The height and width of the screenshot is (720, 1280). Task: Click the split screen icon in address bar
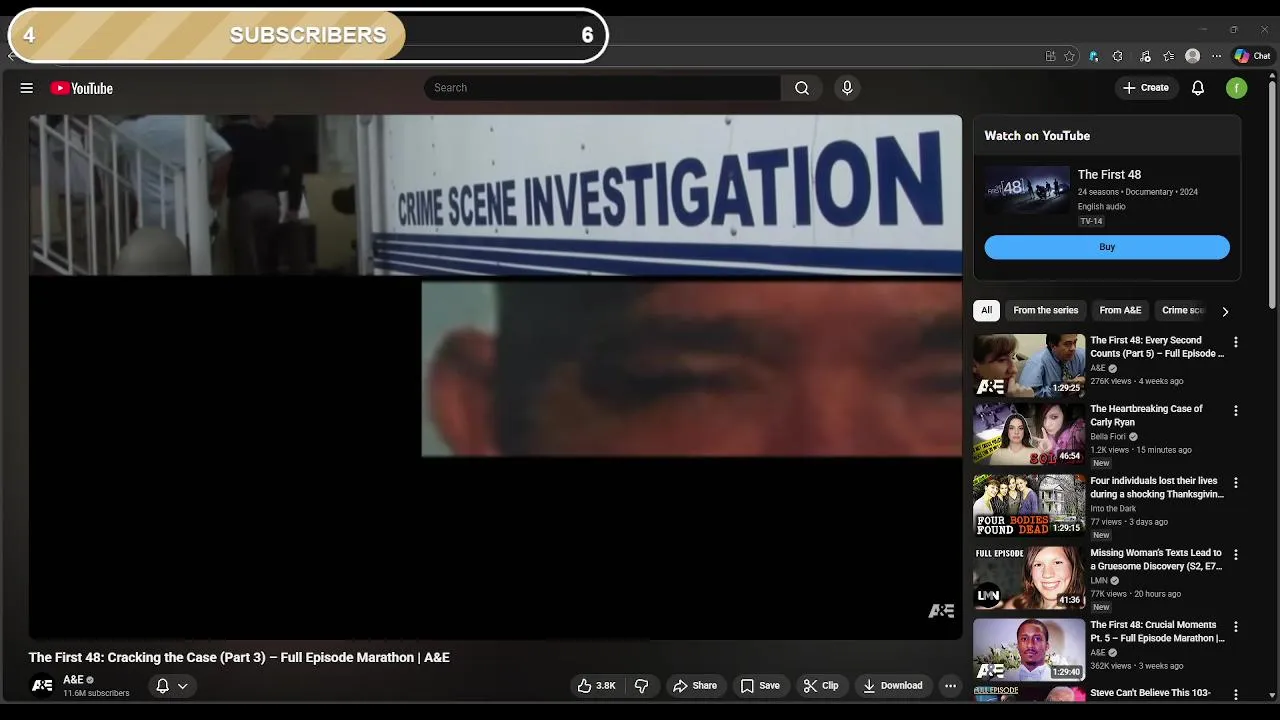1050,56
